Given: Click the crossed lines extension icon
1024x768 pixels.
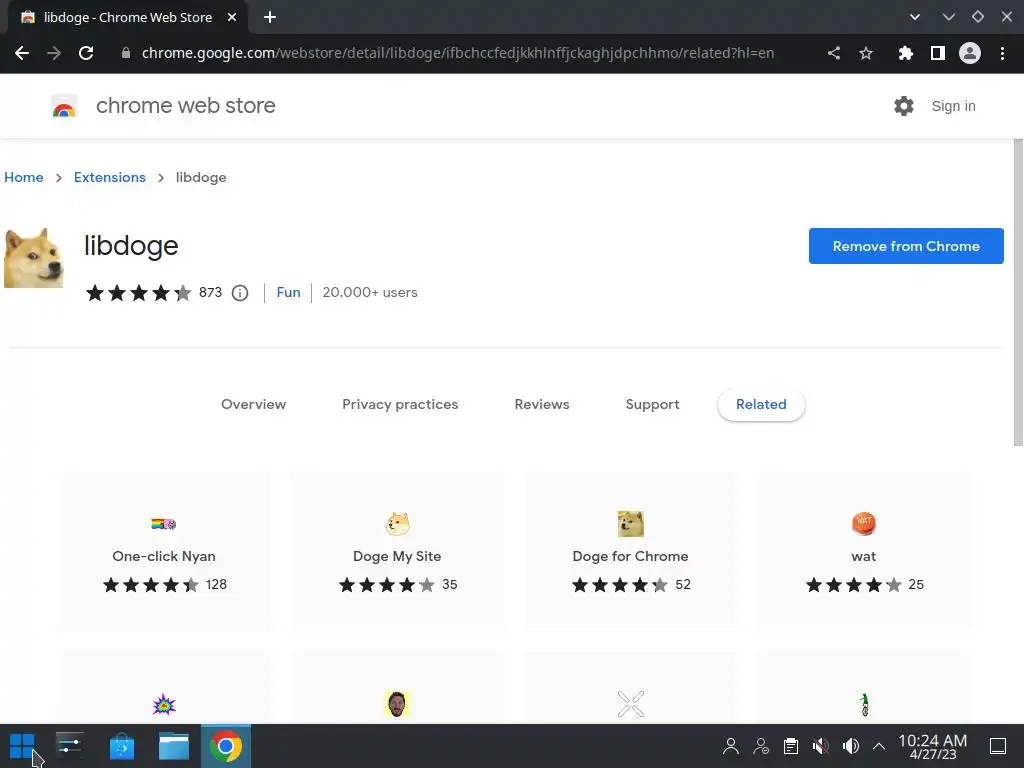Looking at the screenshot, I should pyautogui.click(x=631, y=704).
